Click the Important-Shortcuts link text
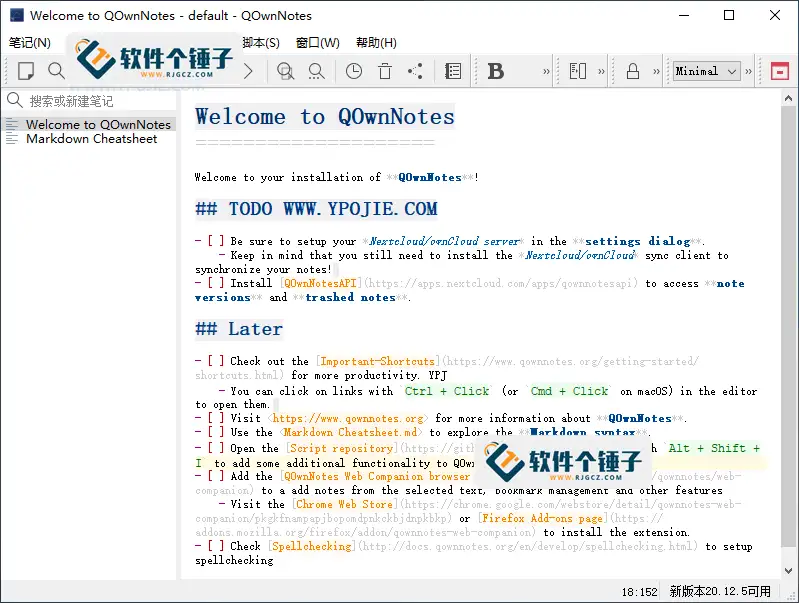Image resolution: width=799 pixels, height=603 pixels. pyautogui.click(x=377, y=361)
